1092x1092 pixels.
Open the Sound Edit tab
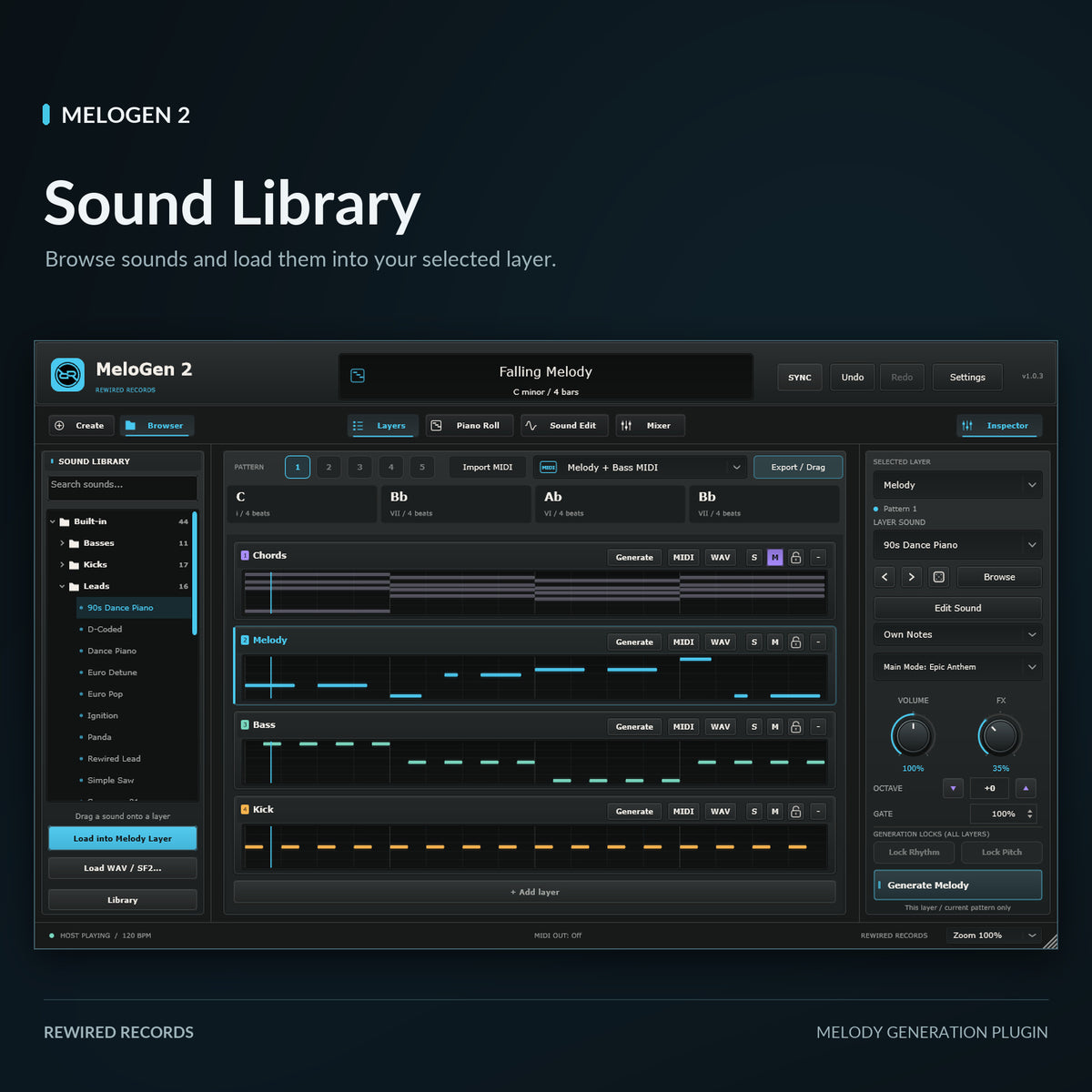[563, 426]
